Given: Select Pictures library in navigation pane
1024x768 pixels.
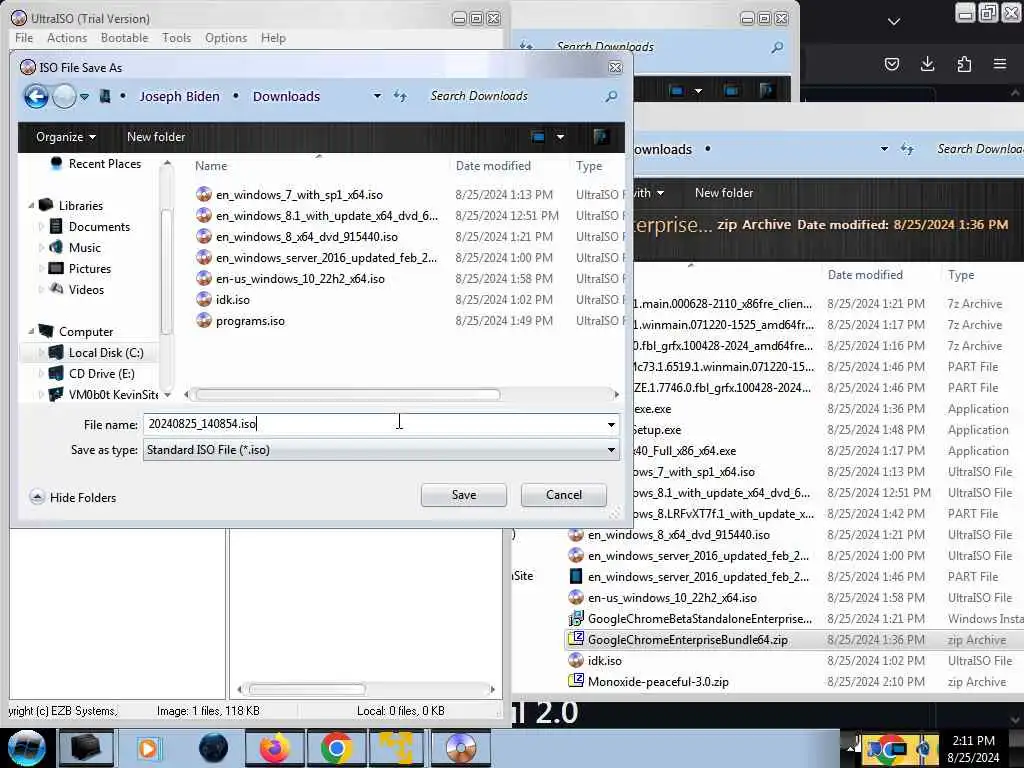Looking at the screenshot, I should coord(80,268).
